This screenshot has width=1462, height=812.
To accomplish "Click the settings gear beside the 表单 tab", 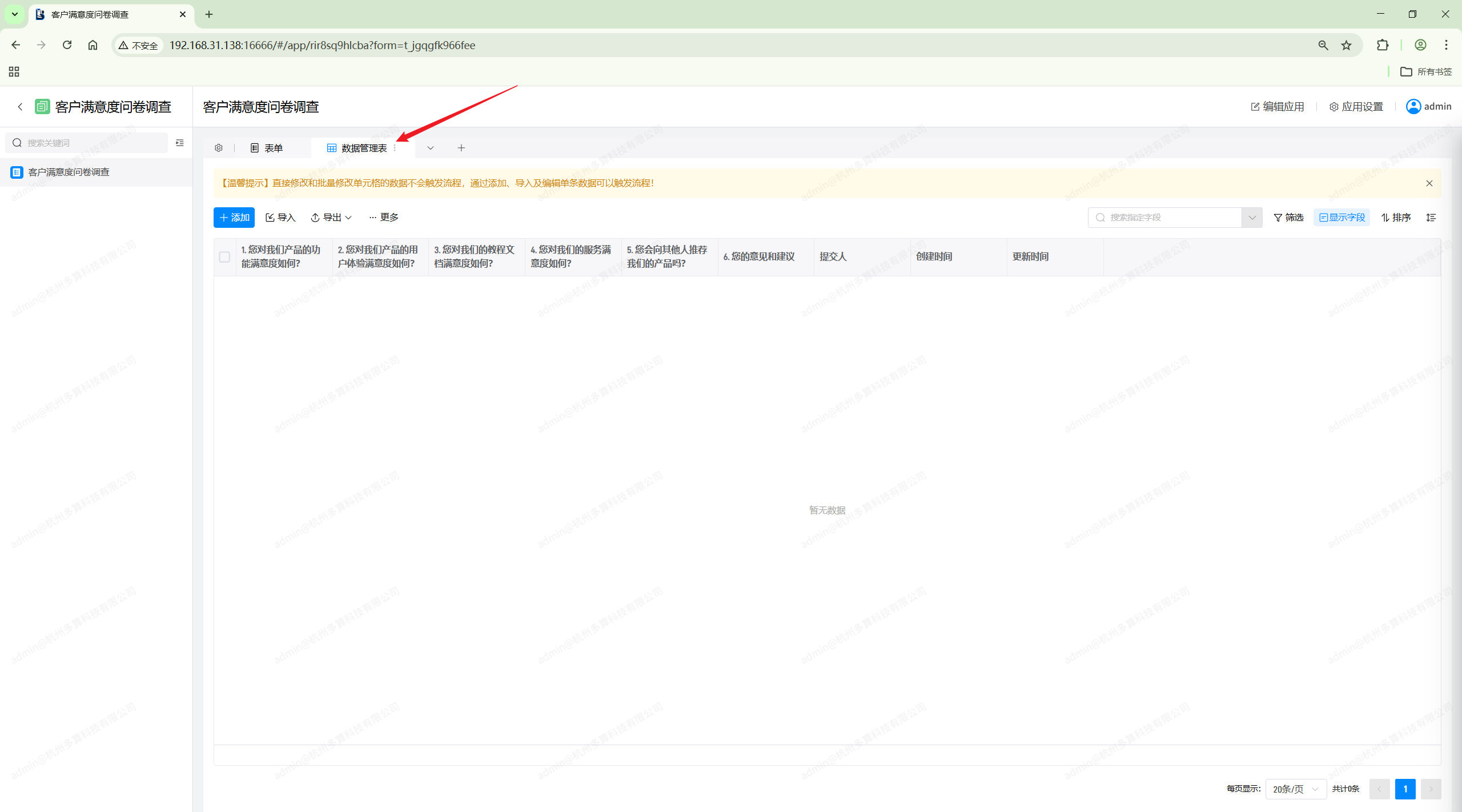I will click(x=219, y=148).
